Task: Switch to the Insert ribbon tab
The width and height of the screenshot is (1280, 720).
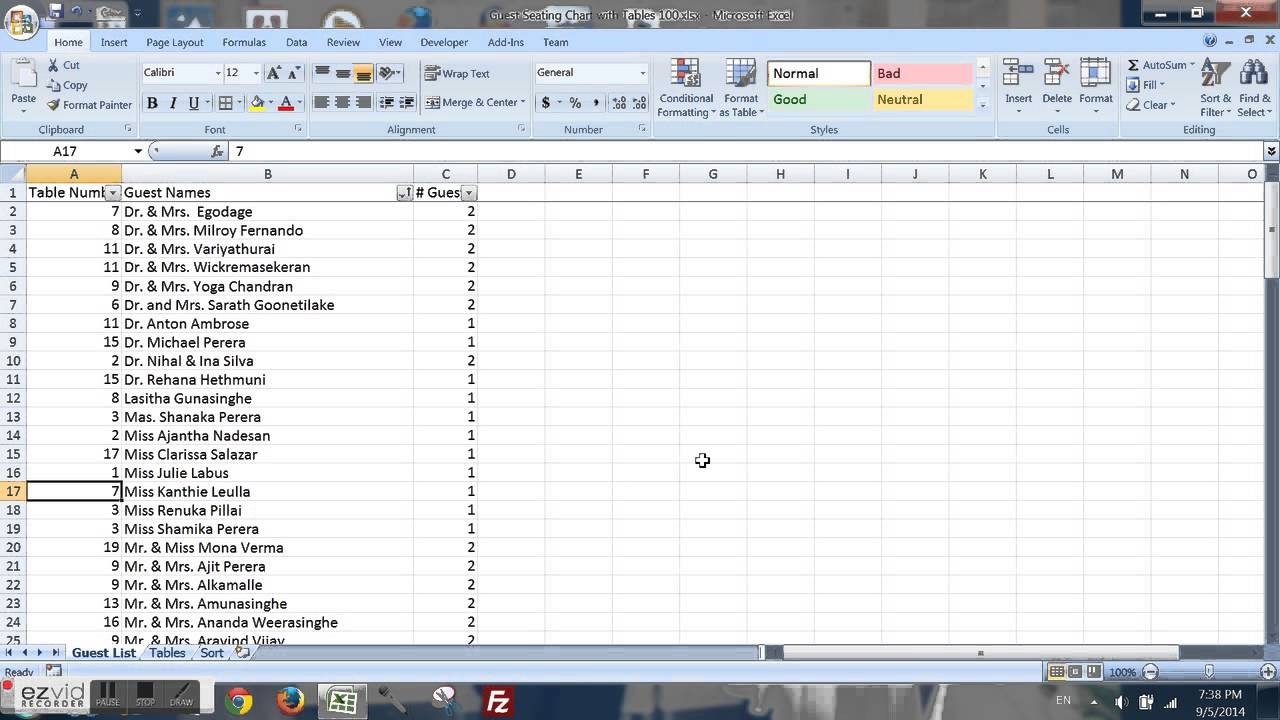Action: pyautogui.click(x=114, y=42)
